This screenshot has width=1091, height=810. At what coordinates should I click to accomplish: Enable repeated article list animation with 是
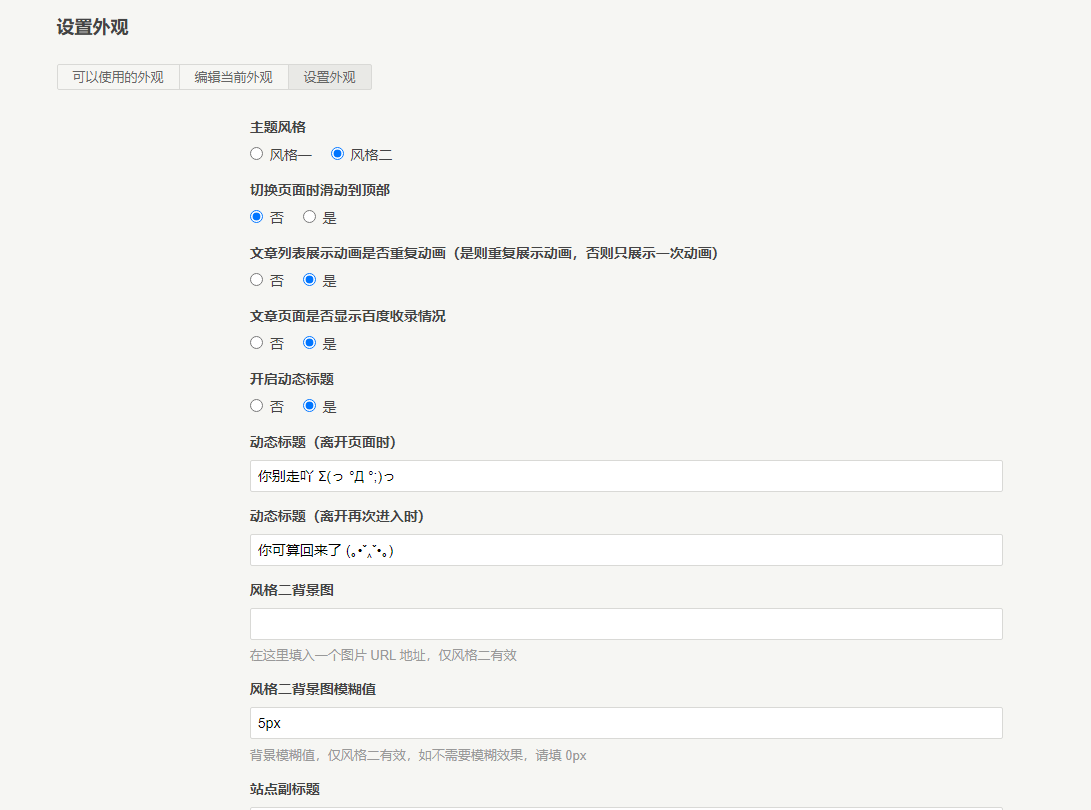click(310, 280)
